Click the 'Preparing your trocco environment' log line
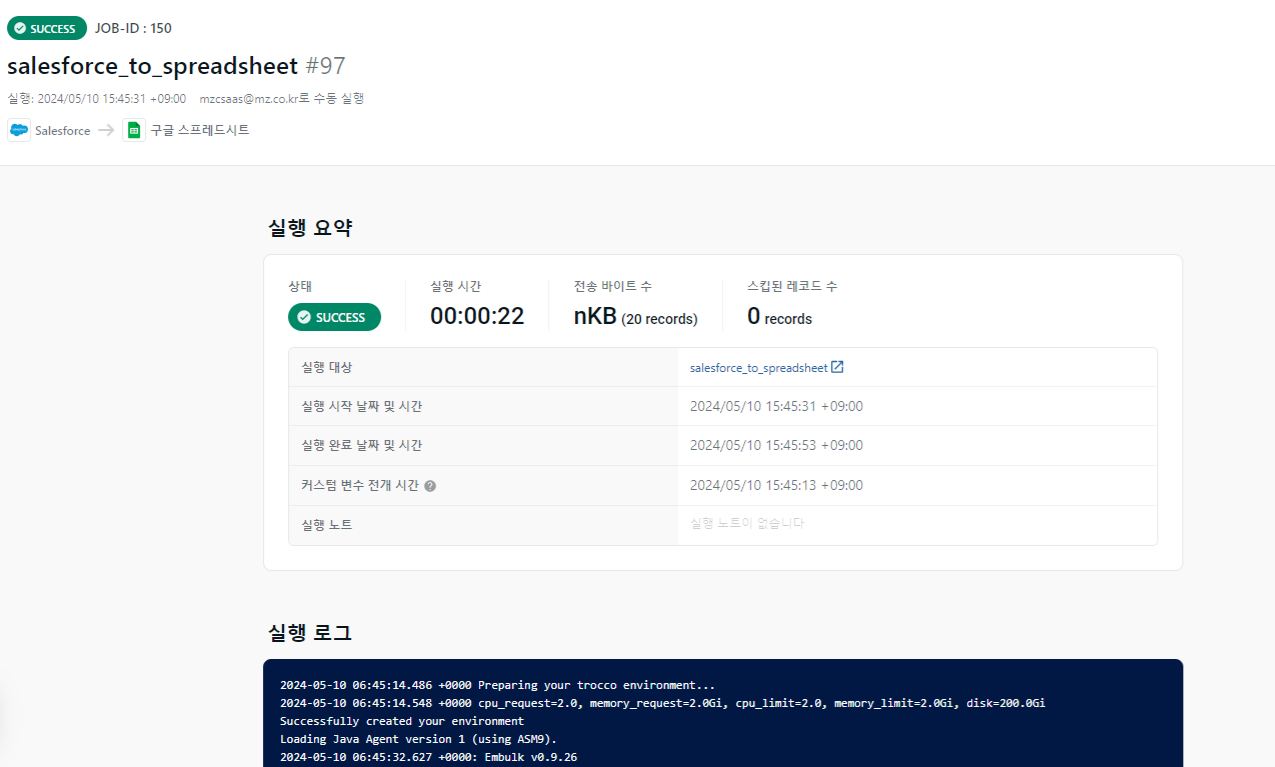The width and height of the screenshot is (1275, 767). (497, 686)
